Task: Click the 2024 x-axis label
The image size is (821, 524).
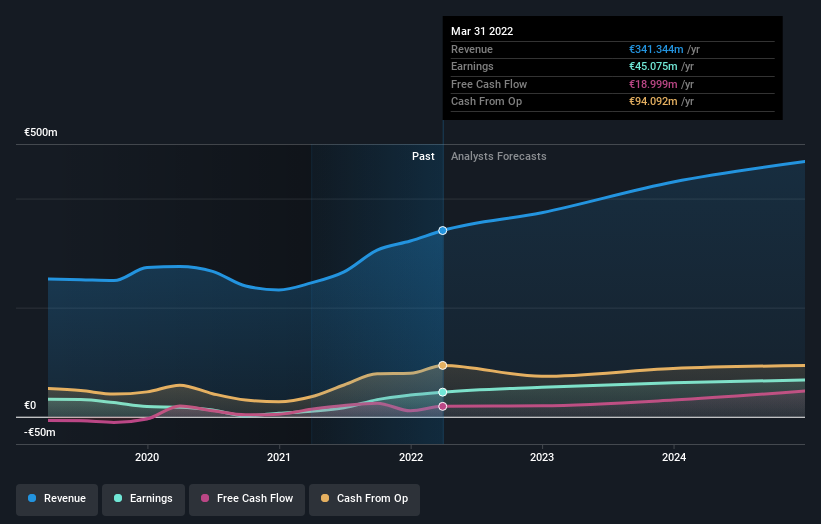Action: [x=674, y=457]
